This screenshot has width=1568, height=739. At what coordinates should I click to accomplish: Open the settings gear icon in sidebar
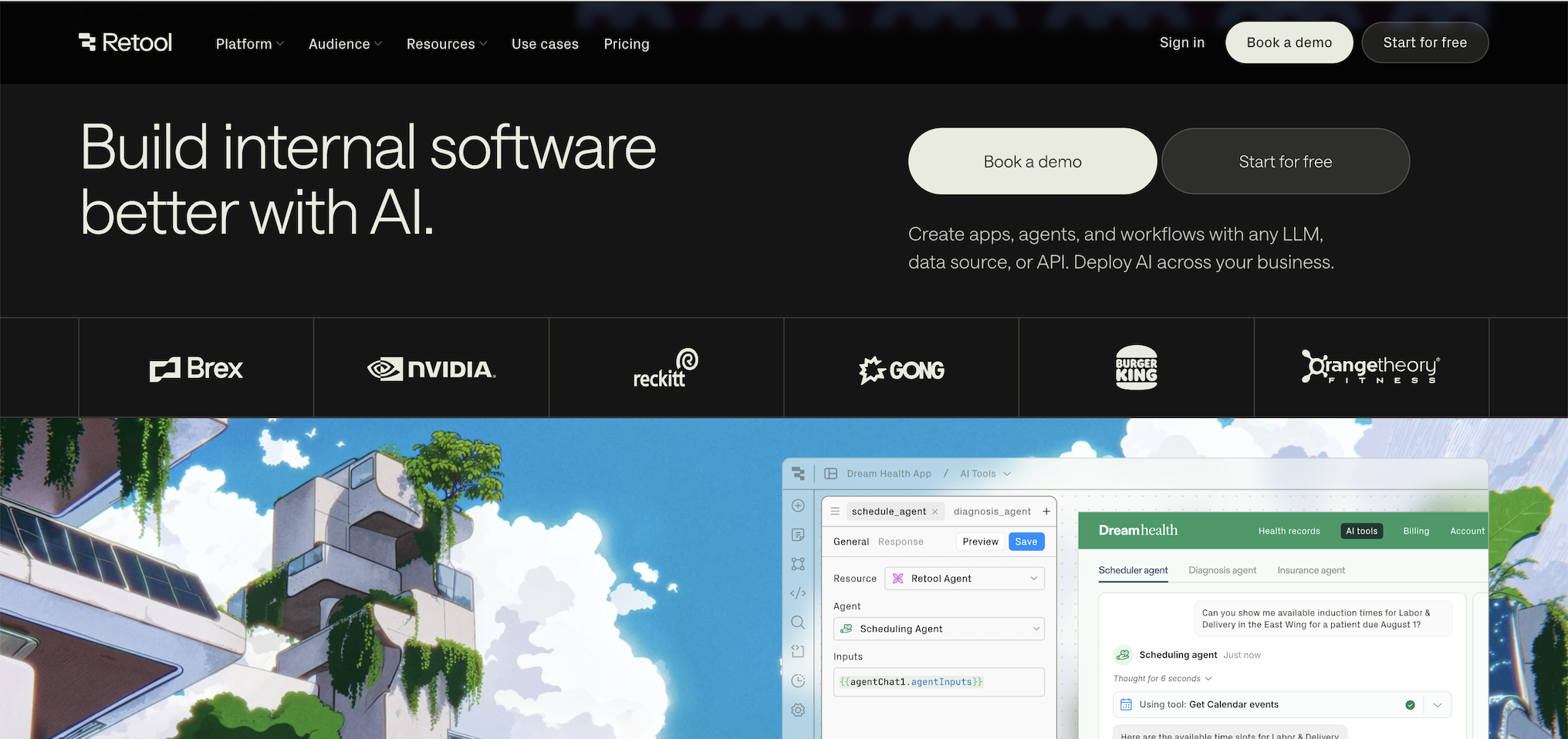pyautogui.click(x=798, y=710)
